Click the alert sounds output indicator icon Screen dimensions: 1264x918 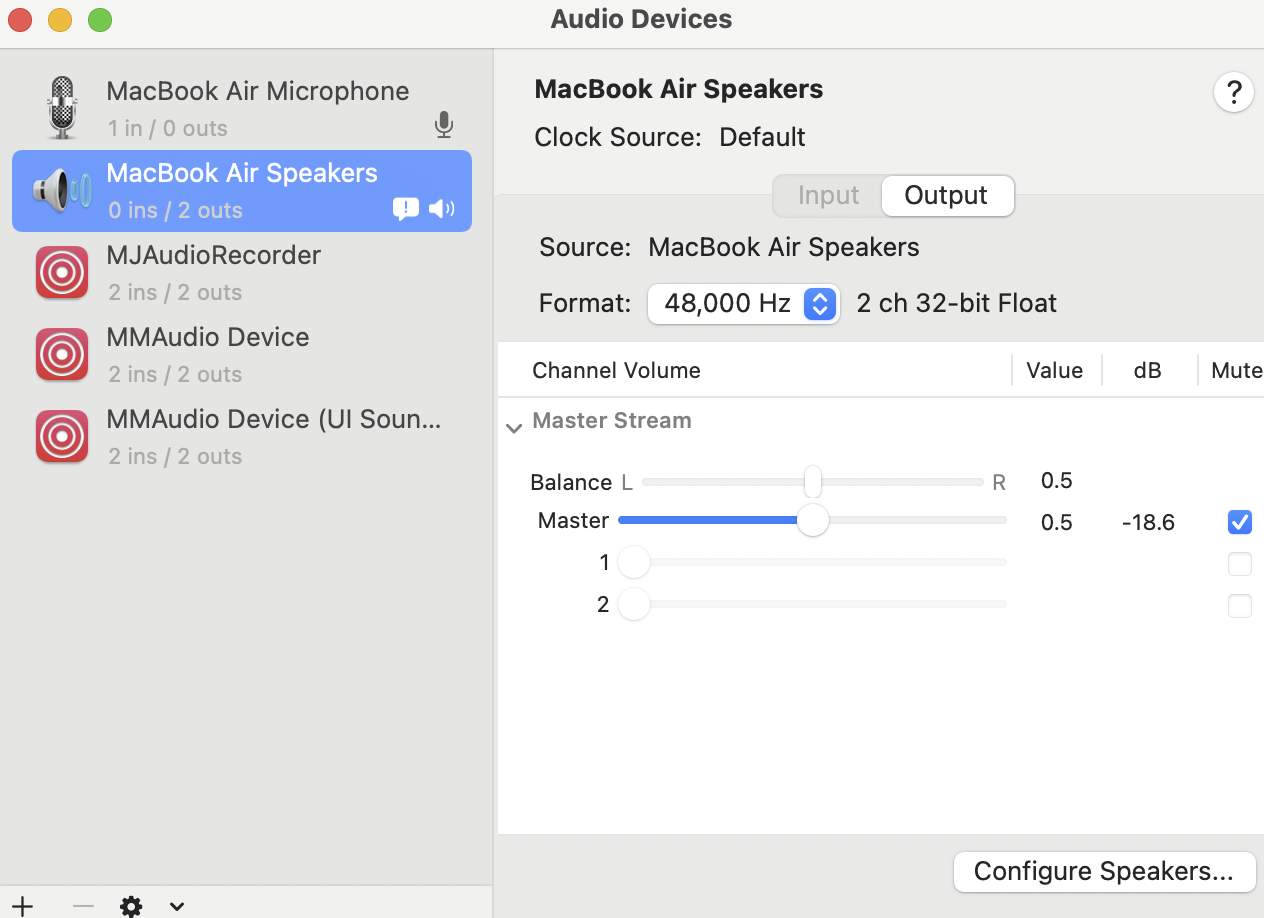406,209
